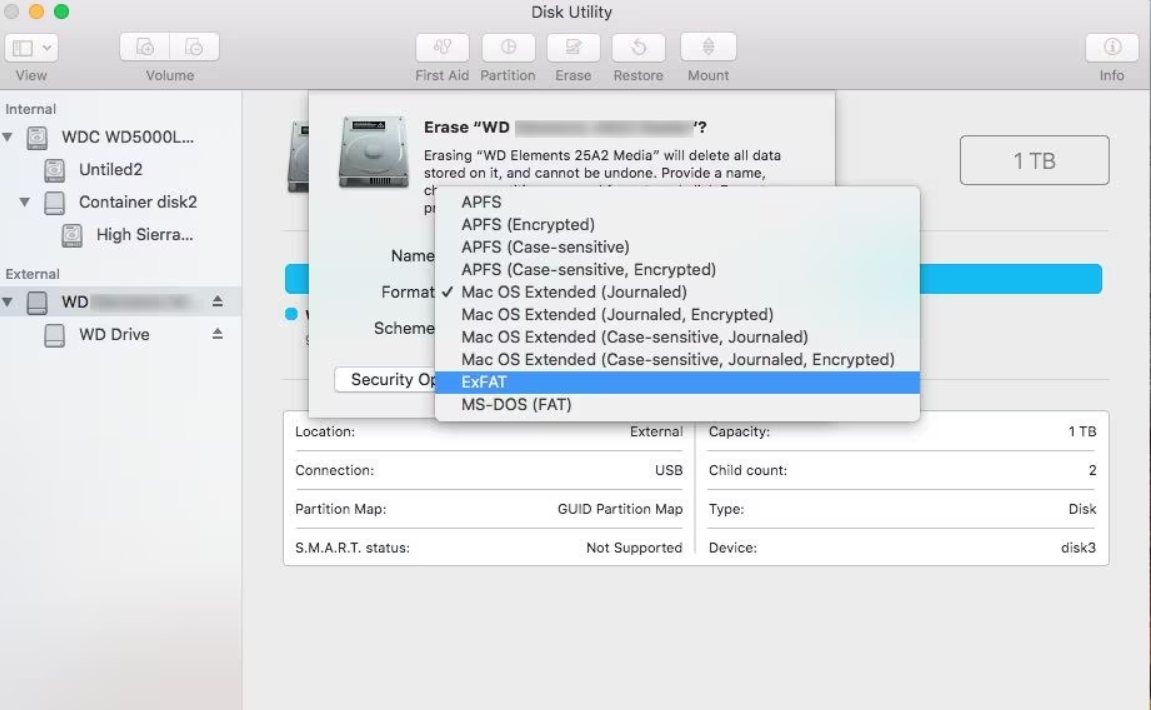Click the Restore toolbar icon
The image size is (1151, 710).
click(639, 47)
